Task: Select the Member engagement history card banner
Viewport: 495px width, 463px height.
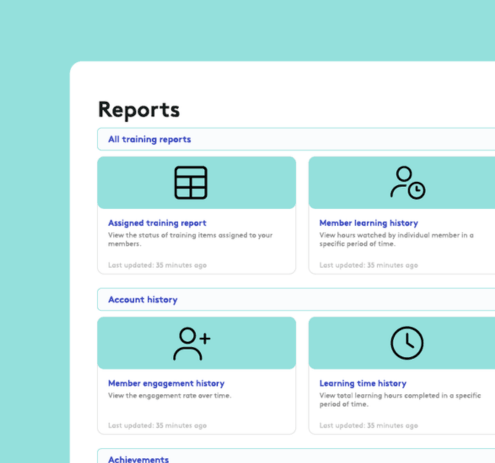Action: (196, 343)
